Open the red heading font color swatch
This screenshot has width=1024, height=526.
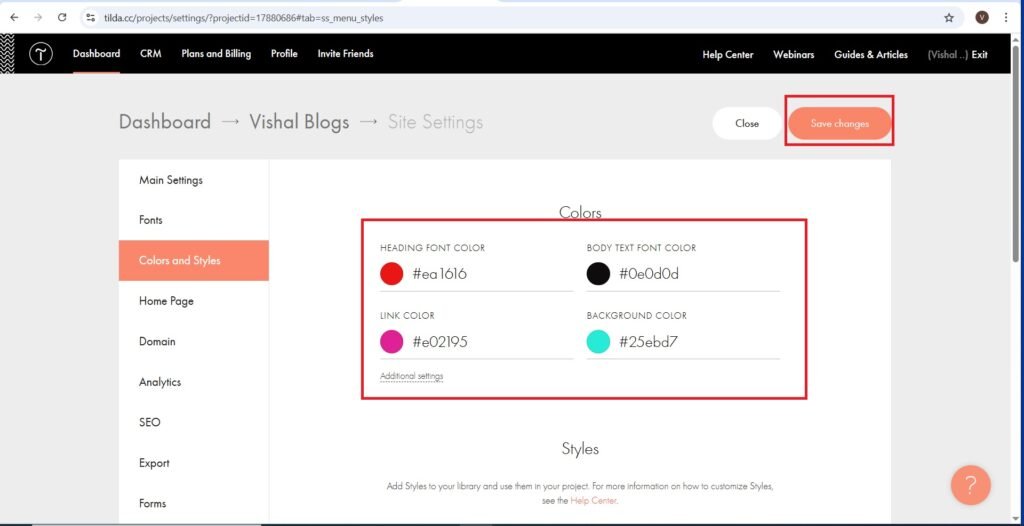click(x=392, y=274)
